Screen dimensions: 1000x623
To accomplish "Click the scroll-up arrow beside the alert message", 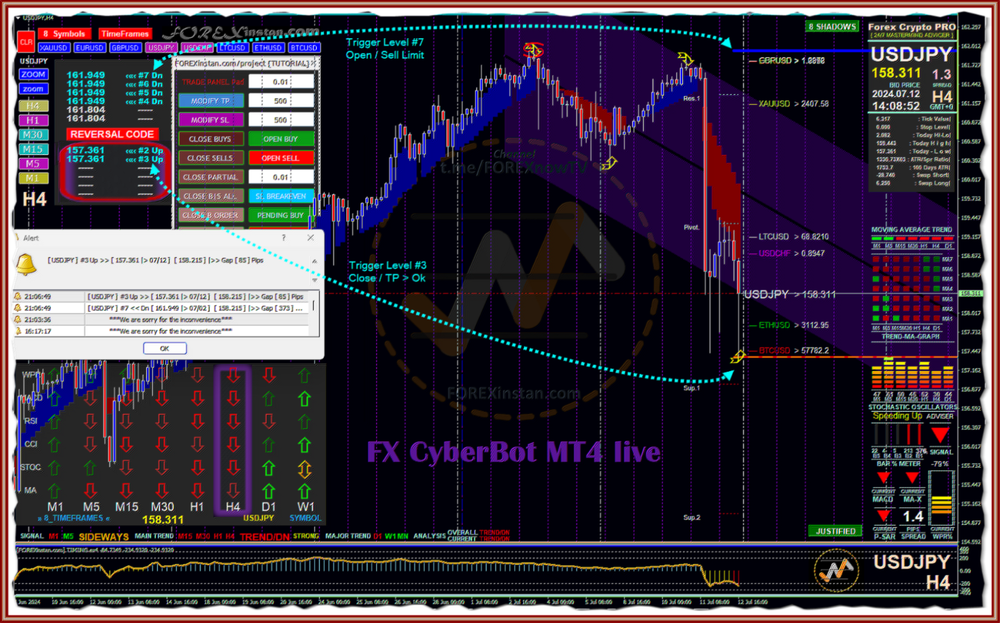I will point(314,261).
